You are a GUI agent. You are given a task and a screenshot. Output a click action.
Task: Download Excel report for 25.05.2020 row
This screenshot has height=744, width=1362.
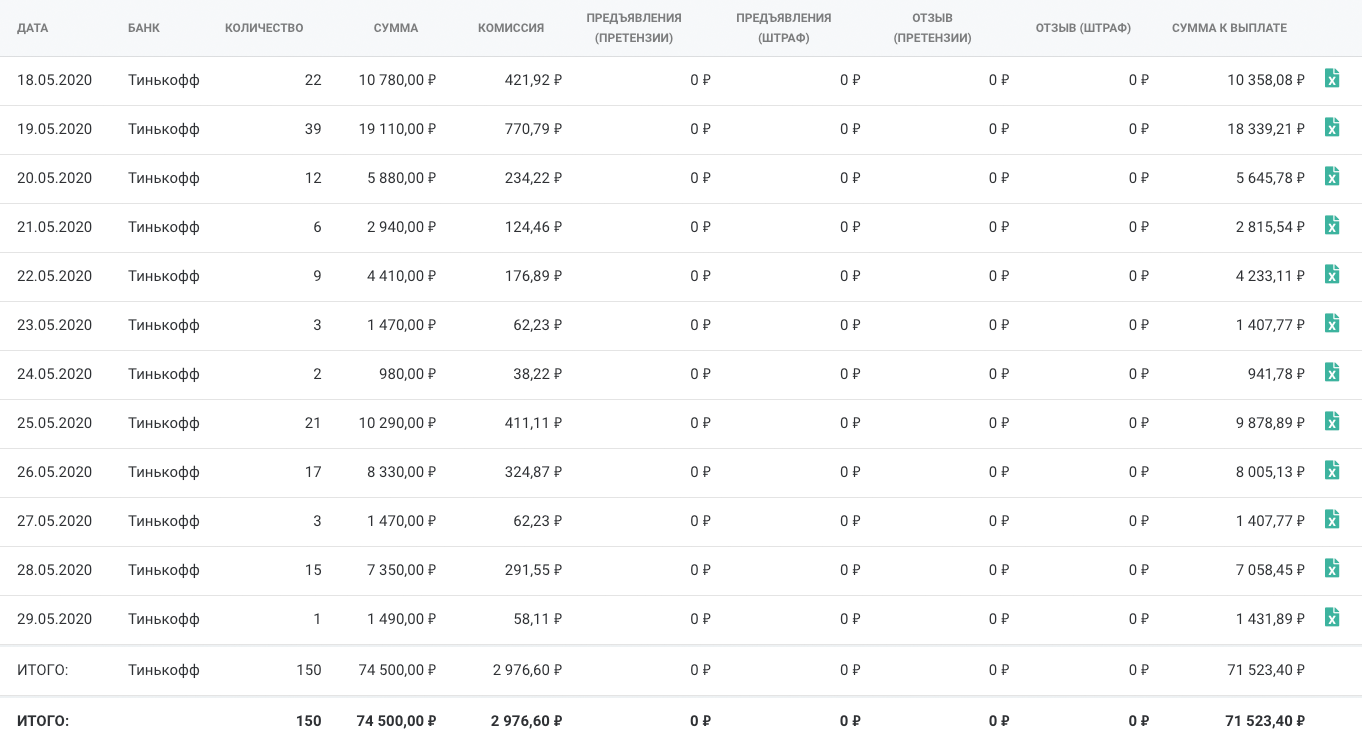1332,421
